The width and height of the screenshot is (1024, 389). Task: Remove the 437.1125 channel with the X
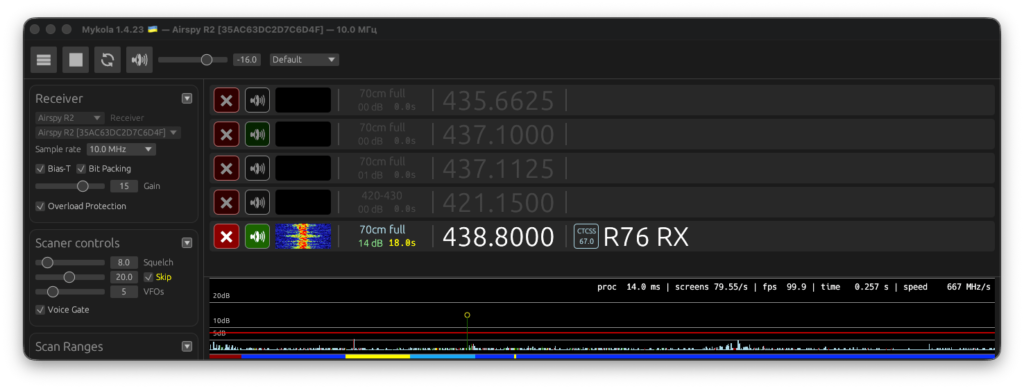(226, 168)
